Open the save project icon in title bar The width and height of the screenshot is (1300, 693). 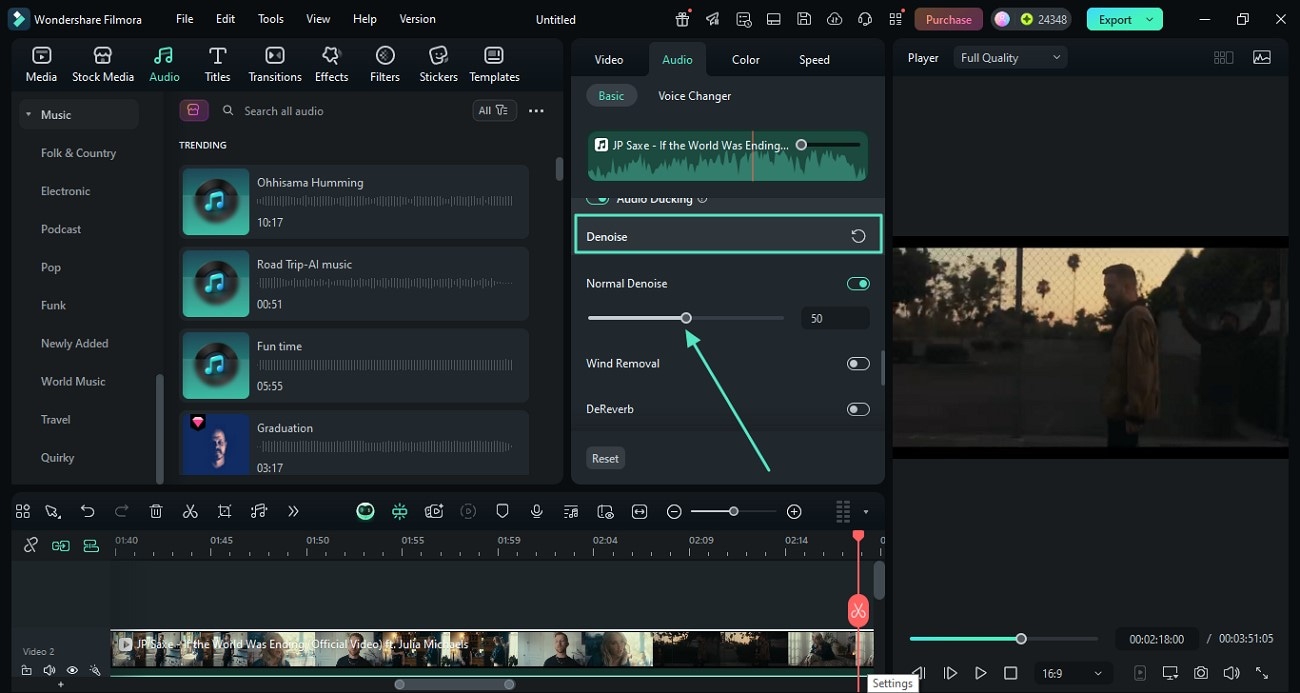click(x=804, y=19)
